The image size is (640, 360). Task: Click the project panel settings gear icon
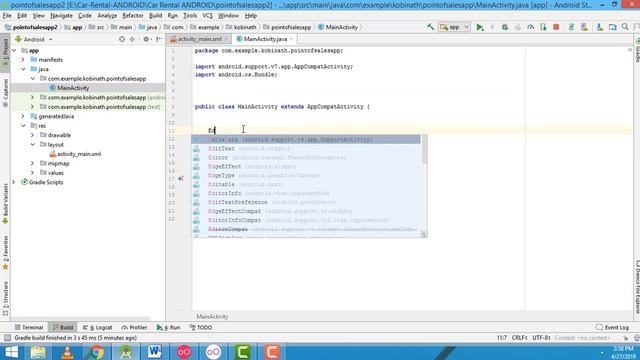(x=146, y=40)
